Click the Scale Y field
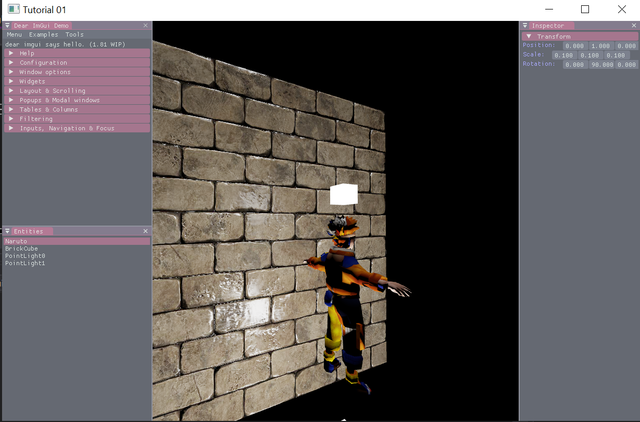The width and height of the screenshot is (640, 422). (590, 55)
